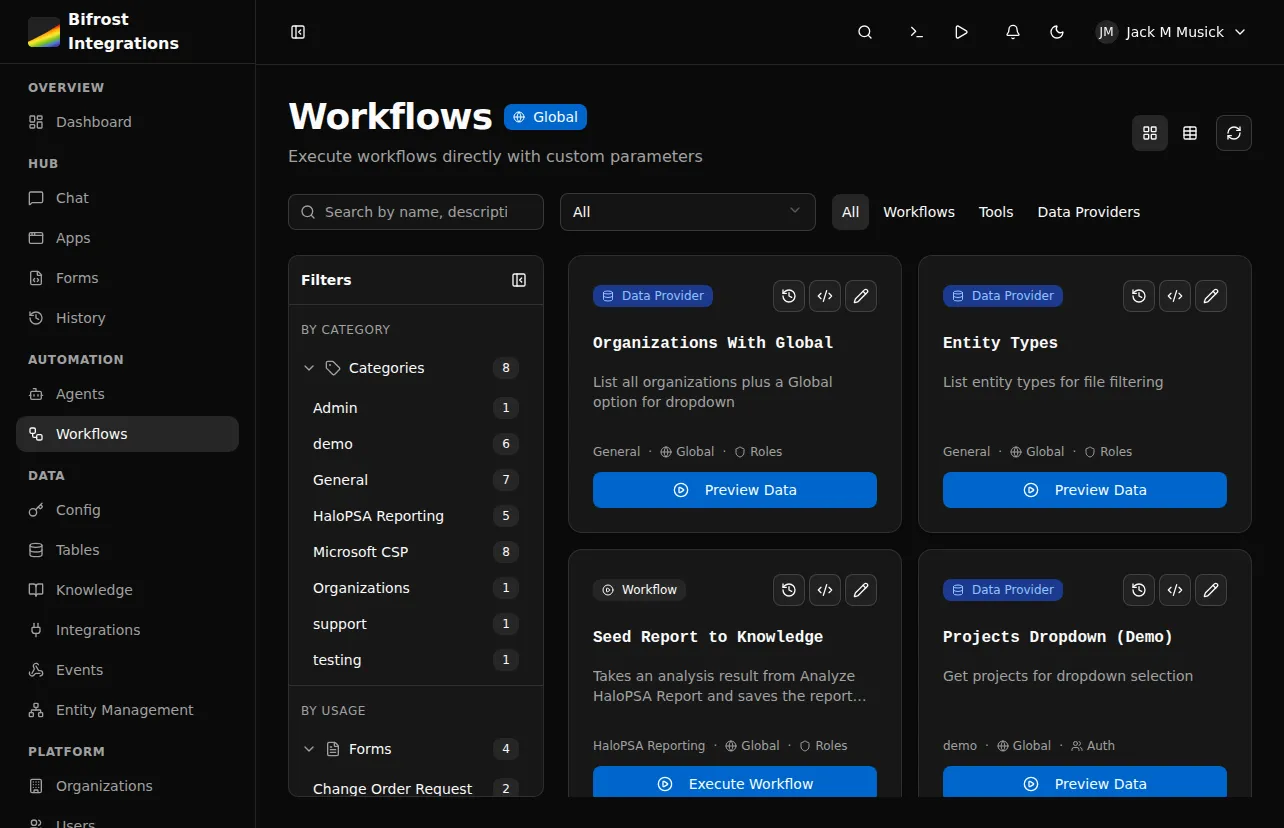This screenshot has height=828, width=1284.
Task: Open the notifications bell
Action: click(1012, 32)
